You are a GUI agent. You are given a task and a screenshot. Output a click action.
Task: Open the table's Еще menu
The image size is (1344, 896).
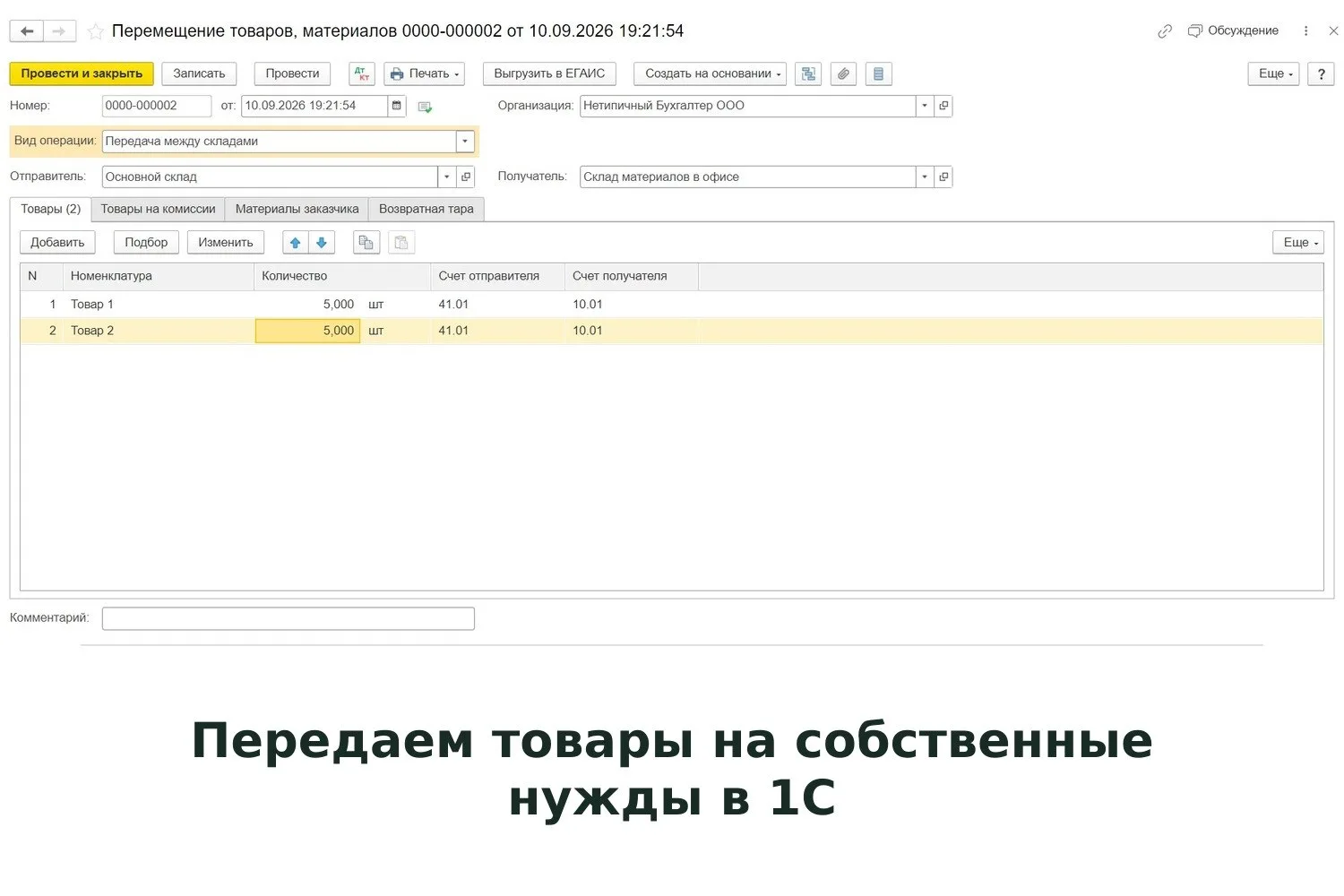(x=1298, y=243)
